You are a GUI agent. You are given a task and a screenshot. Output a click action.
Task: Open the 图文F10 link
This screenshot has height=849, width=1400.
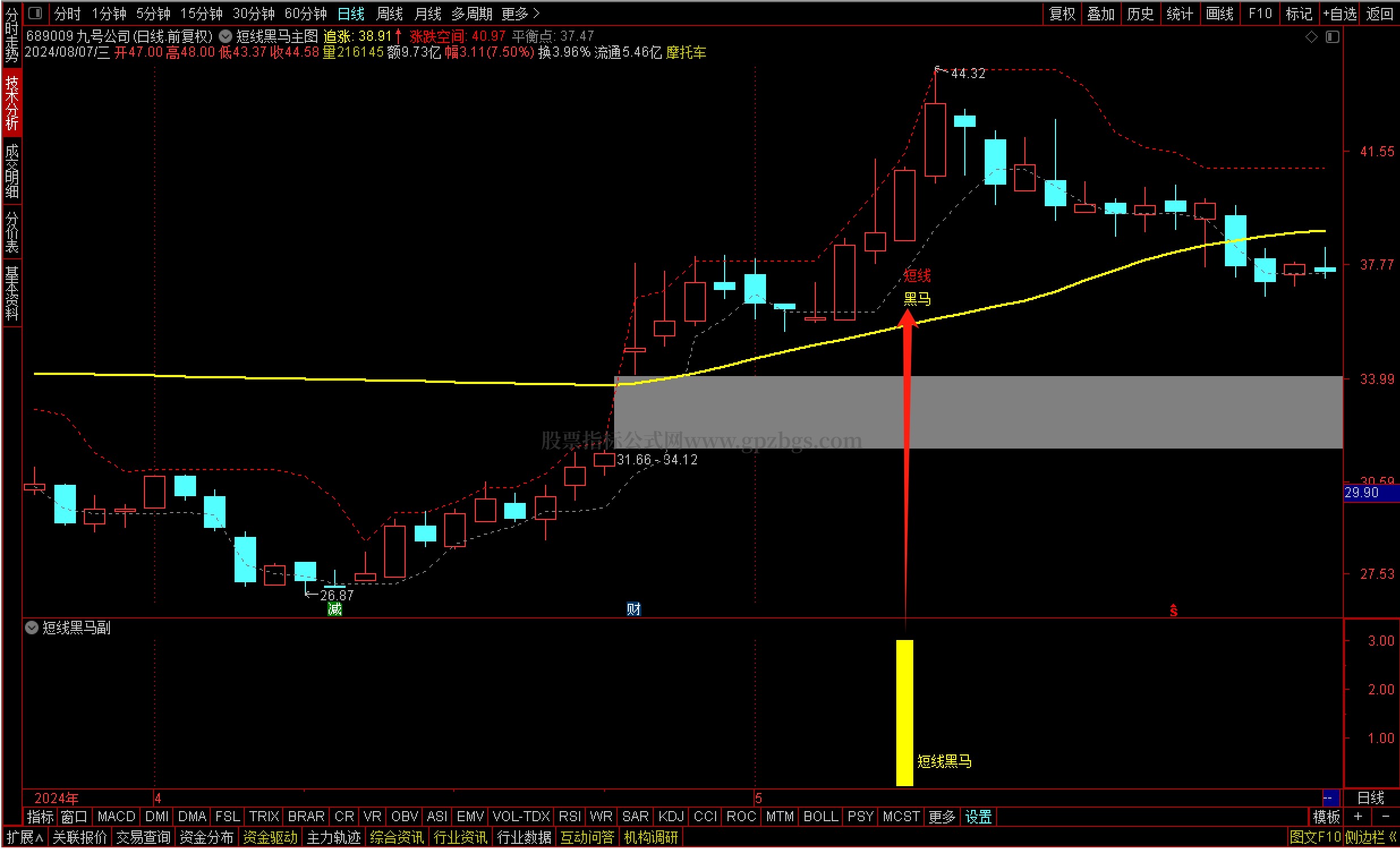tap(1315, 837)
